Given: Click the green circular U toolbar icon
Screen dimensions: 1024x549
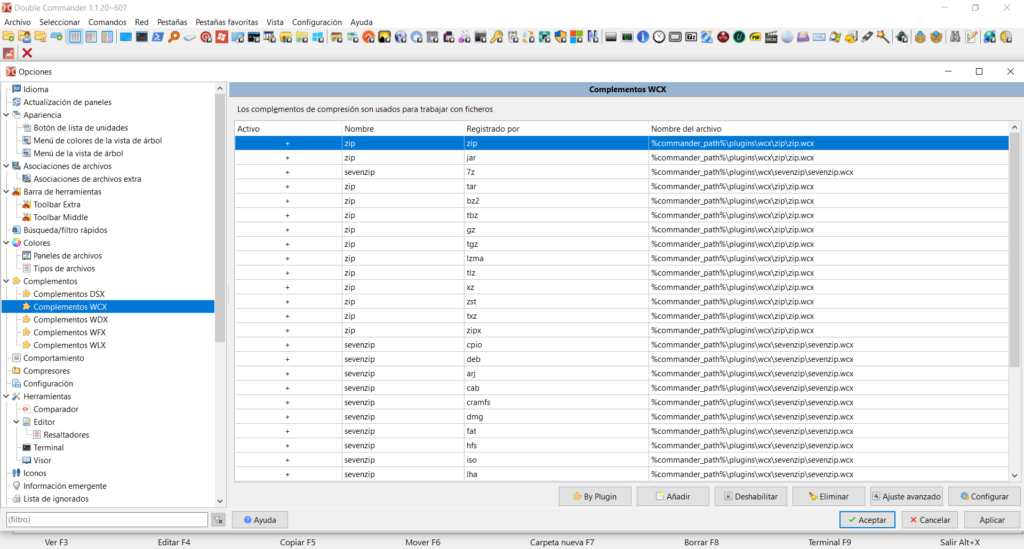Looking at the screenshot, I should [x=739, y=37].
